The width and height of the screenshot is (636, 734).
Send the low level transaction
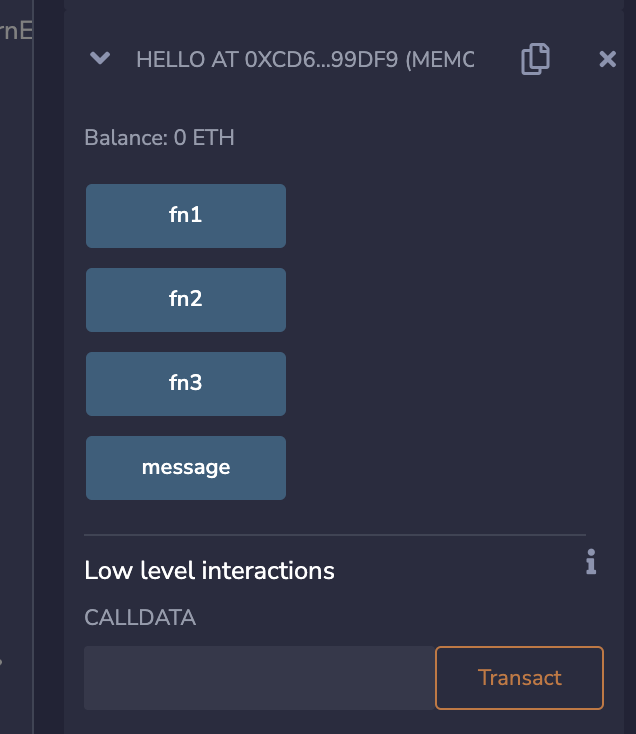[519, 678]
